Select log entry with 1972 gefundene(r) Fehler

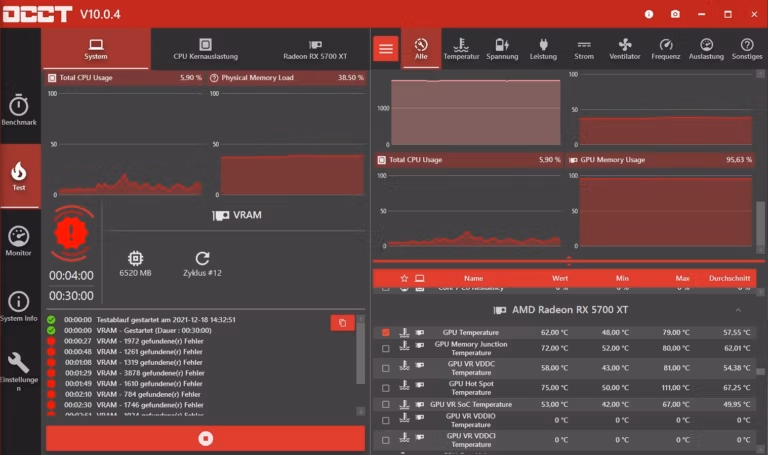tap(127, 341)
